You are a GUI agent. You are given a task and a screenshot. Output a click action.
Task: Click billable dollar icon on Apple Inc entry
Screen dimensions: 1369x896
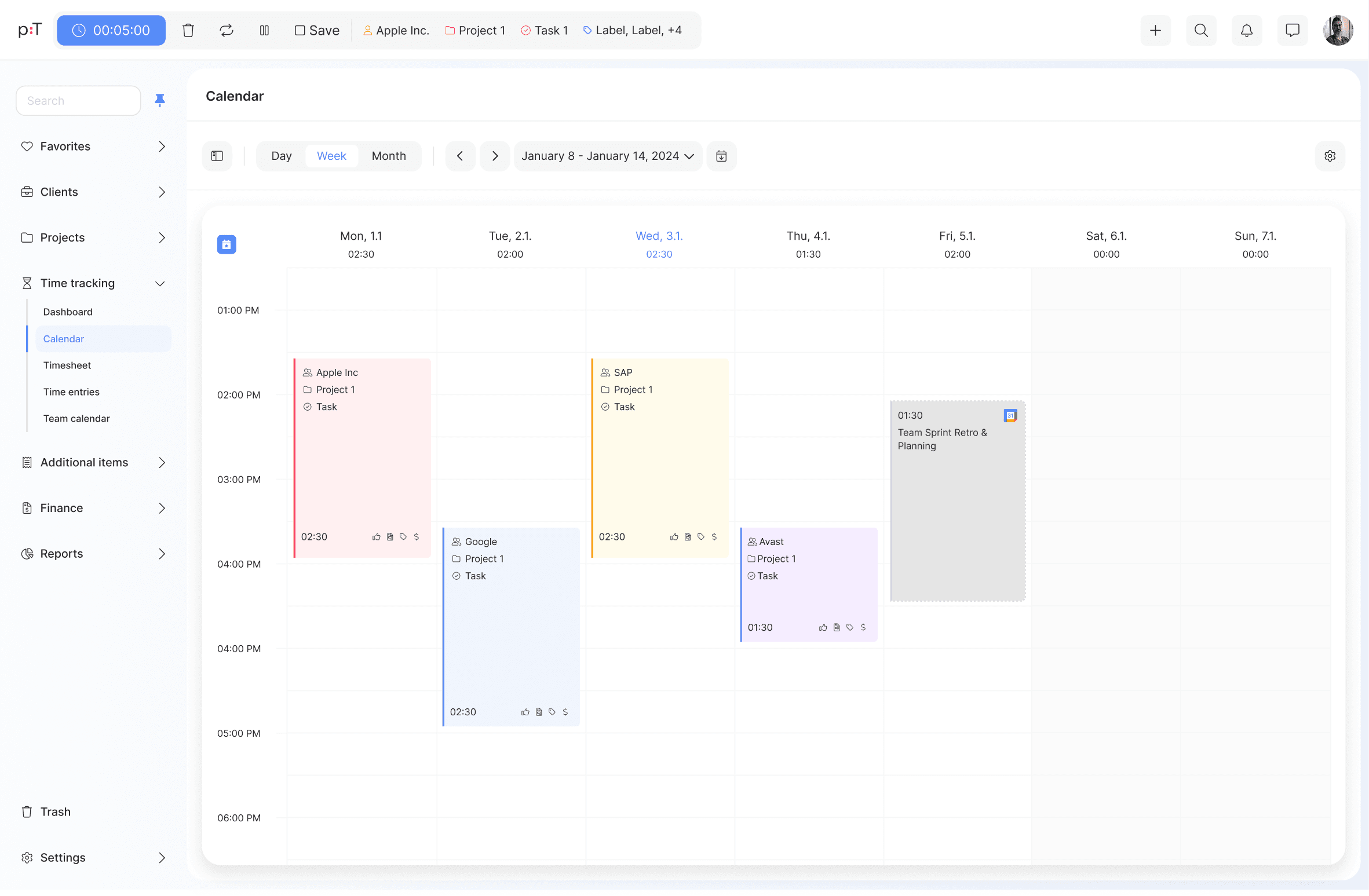coord(417,537)
